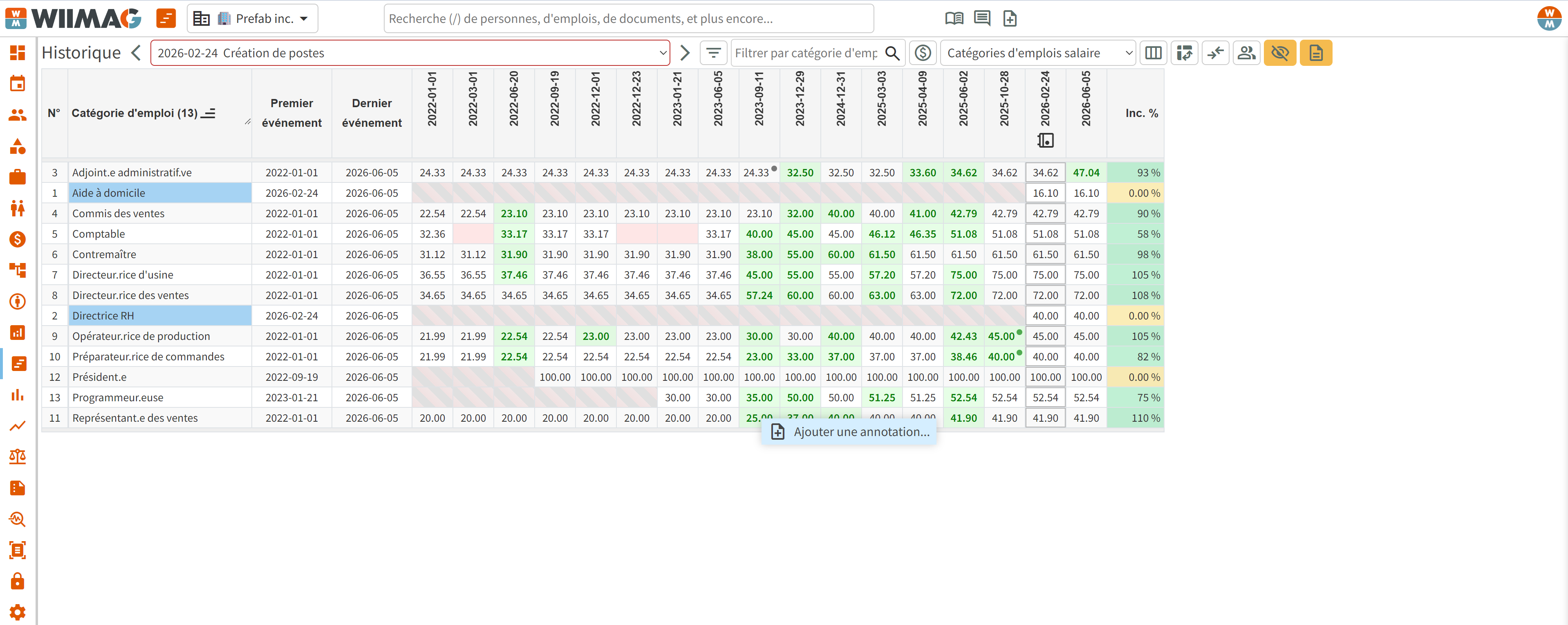Screen dimensions: 1568x625
Task: Click the dollar currency toolbar button
Action: [923, 53]
